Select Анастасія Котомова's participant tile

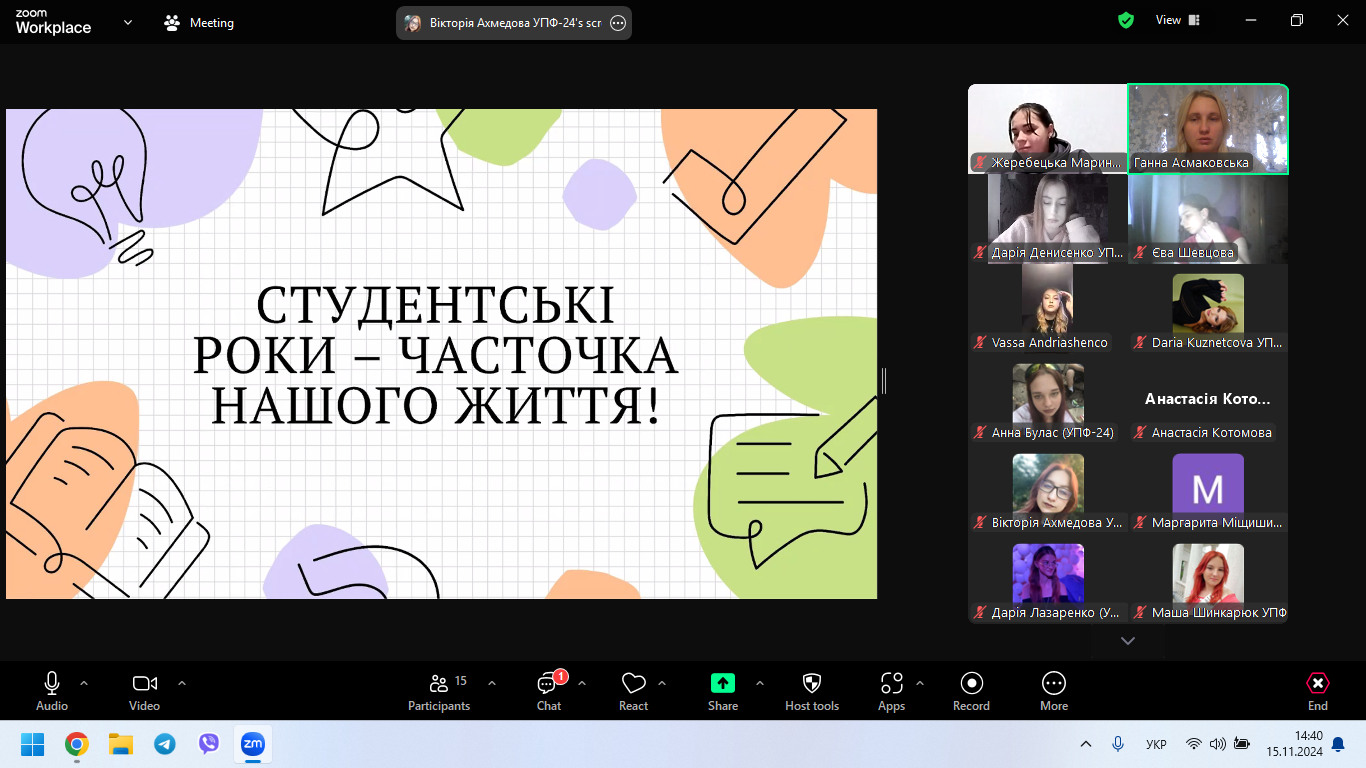(1208, 399)
